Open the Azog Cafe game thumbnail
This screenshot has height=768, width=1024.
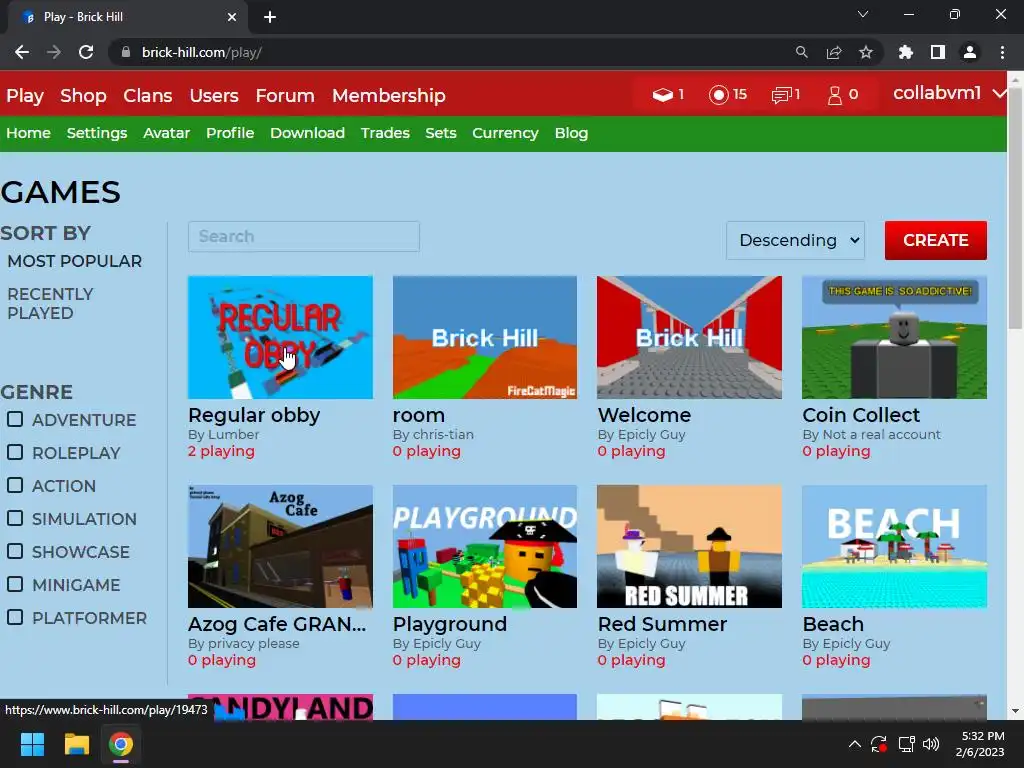click(x=280, y=546)
